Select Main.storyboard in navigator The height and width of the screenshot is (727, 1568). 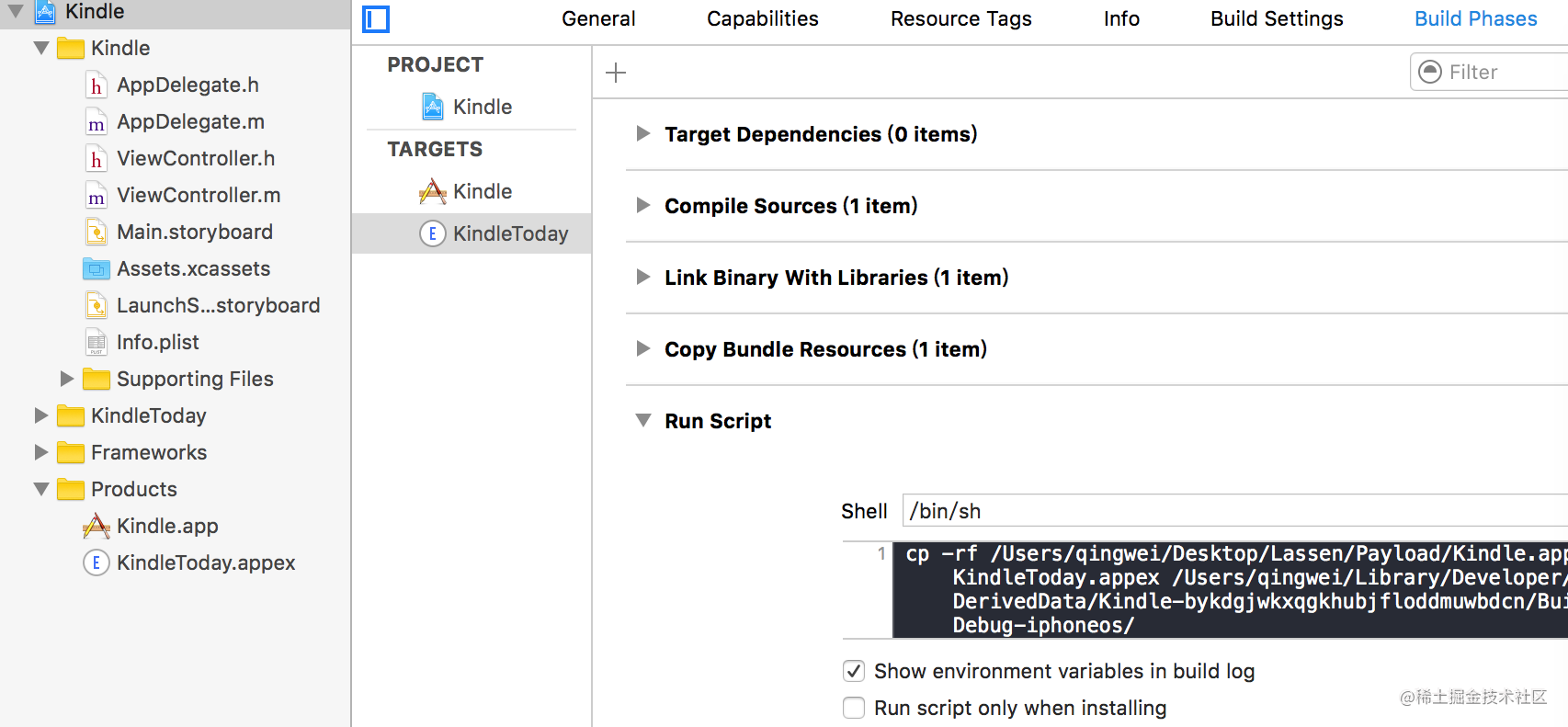click(195, 232)
